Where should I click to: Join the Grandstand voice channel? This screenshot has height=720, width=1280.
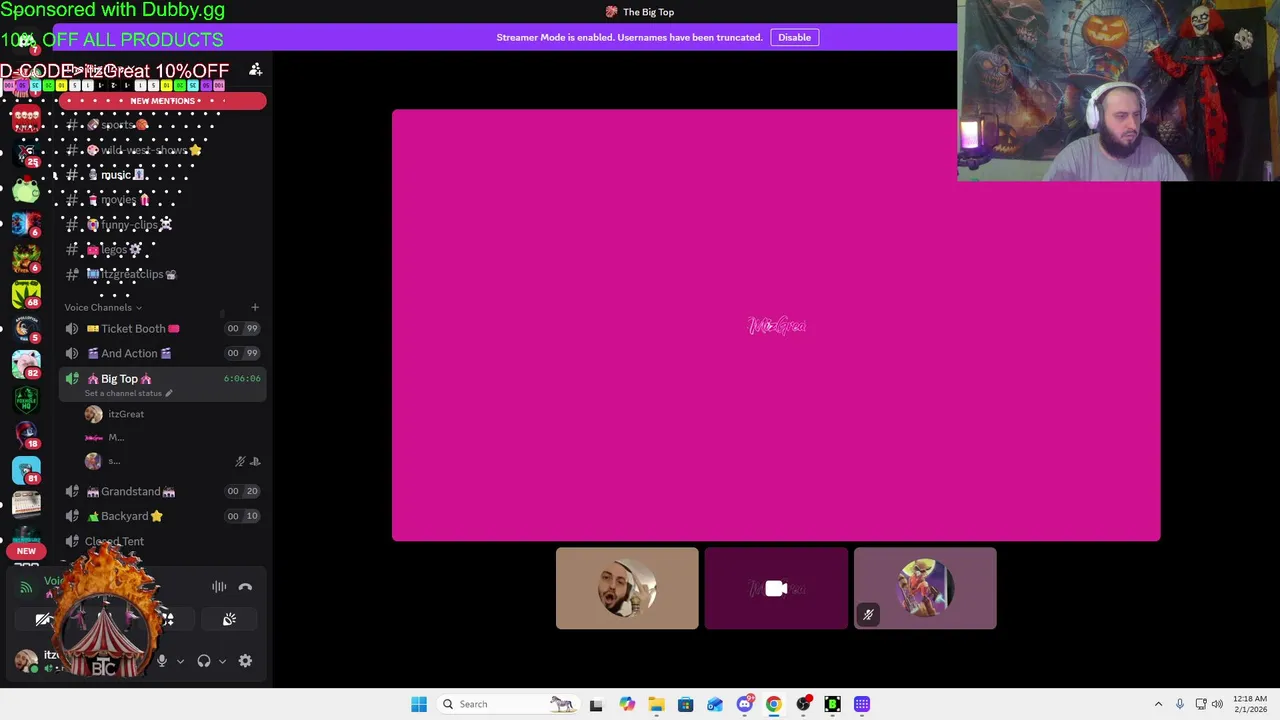point(160,491)
